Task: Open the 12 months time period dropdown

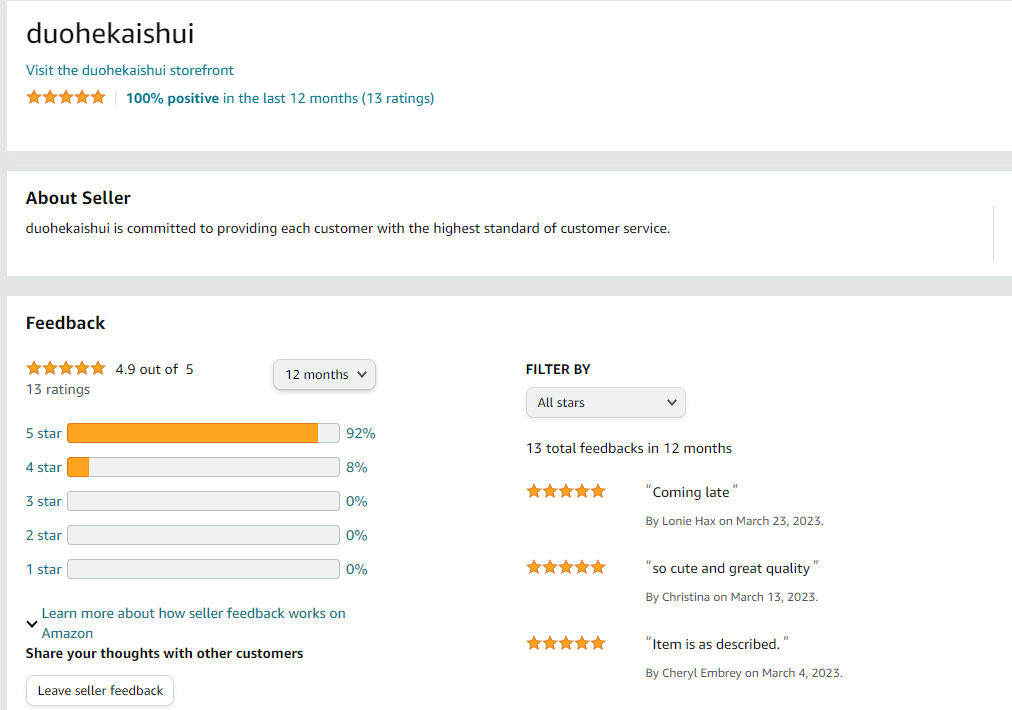Action: tap(324, 374)
